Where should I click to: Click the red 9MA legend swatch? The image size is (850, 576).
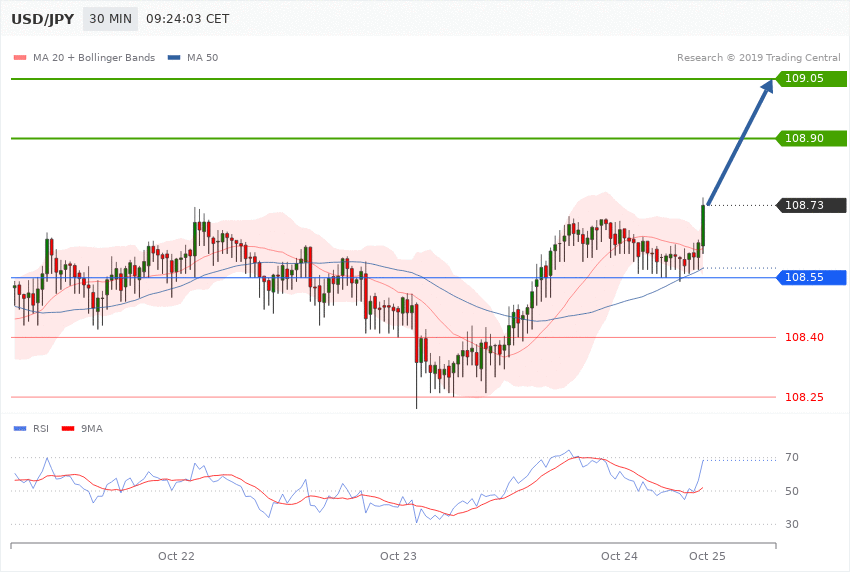(x=68, y=429)
